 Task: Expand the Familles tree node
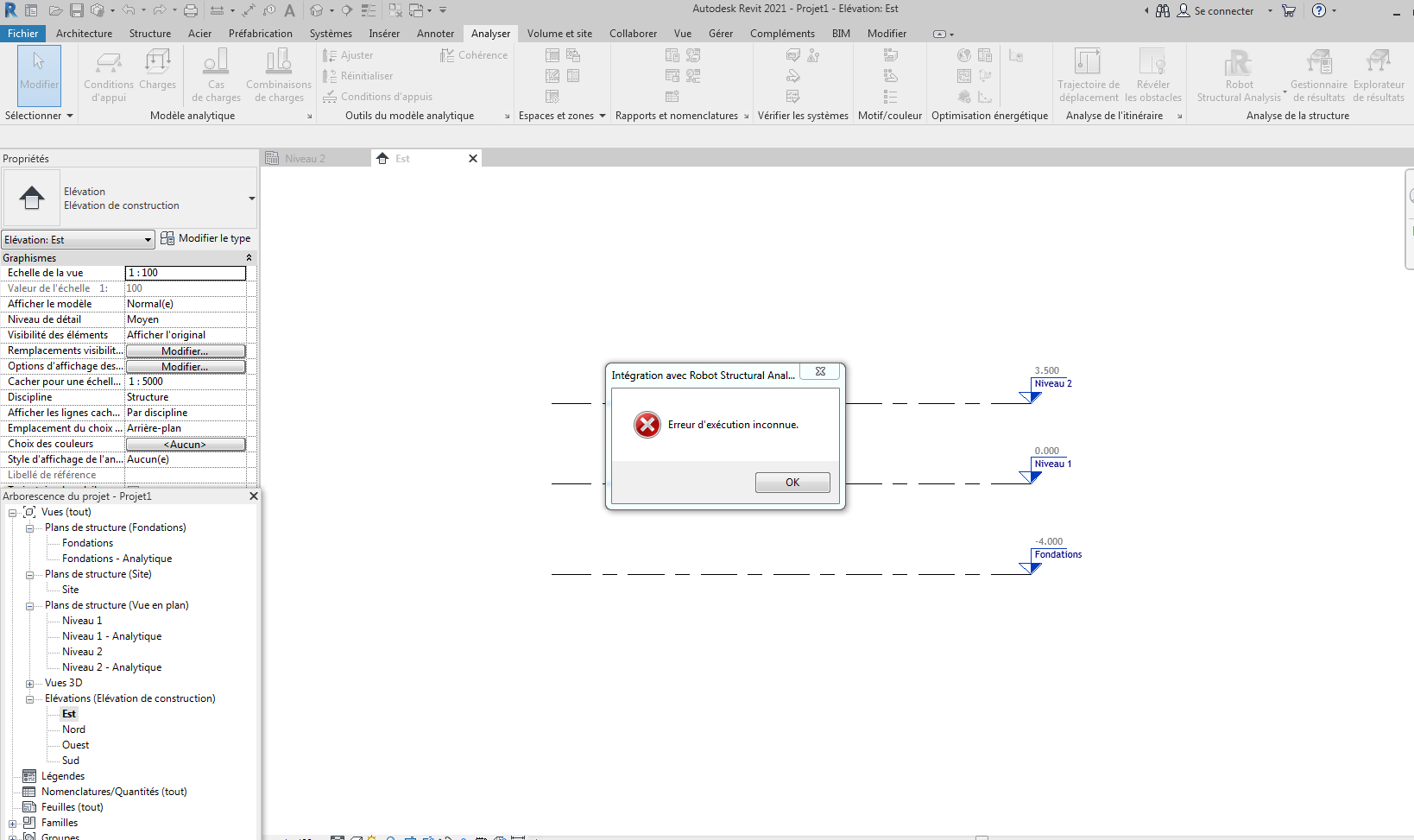(12, 823)
